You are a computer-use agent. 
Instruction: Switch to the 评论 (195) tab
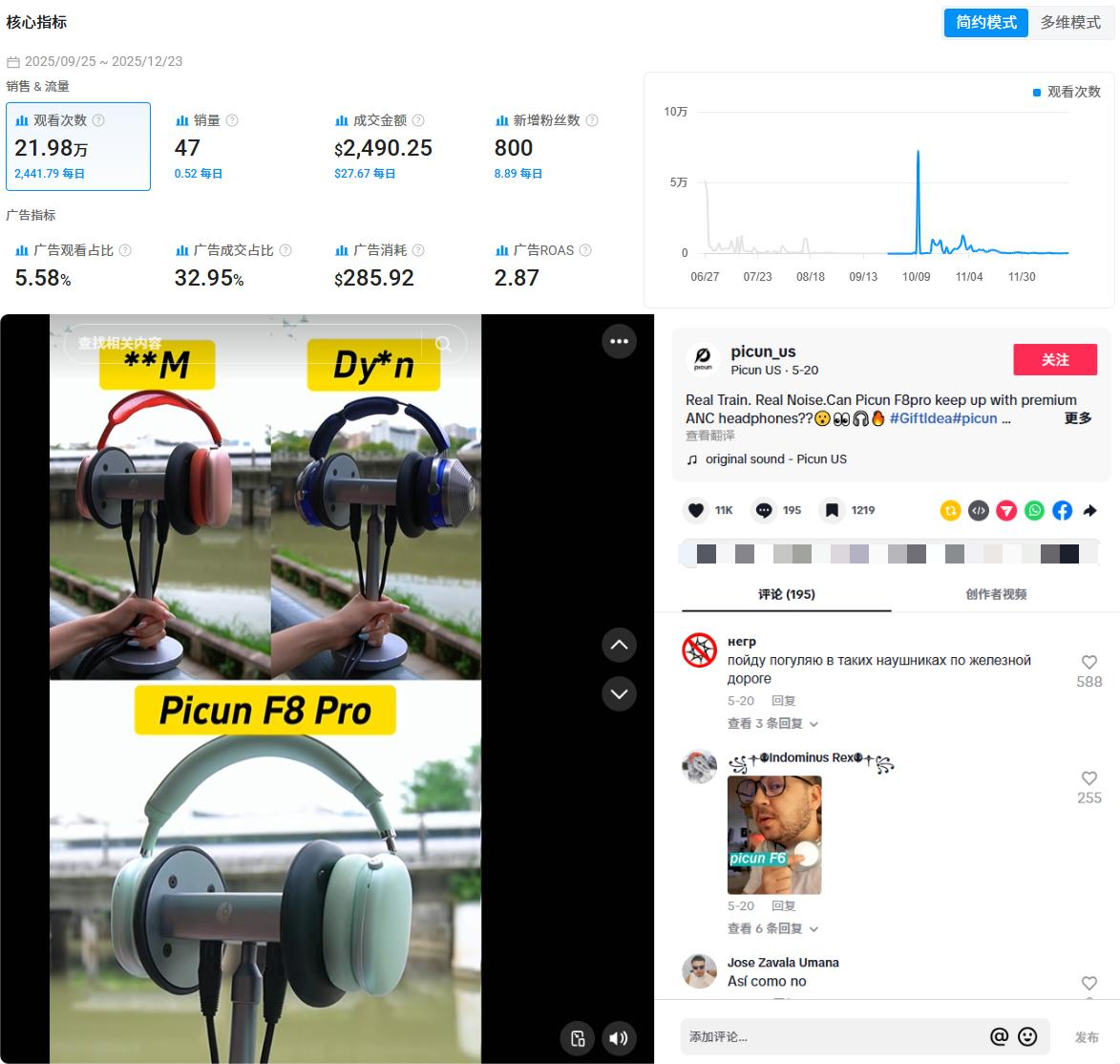pos(786,594)
